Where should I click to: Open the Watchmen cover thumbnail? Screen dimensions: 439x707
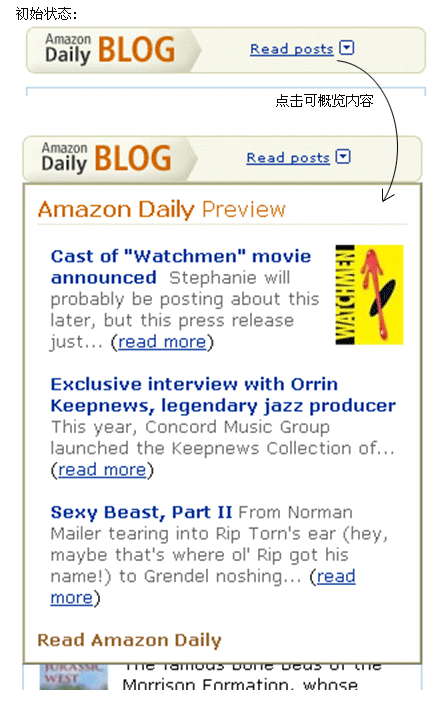coord(370,294)
